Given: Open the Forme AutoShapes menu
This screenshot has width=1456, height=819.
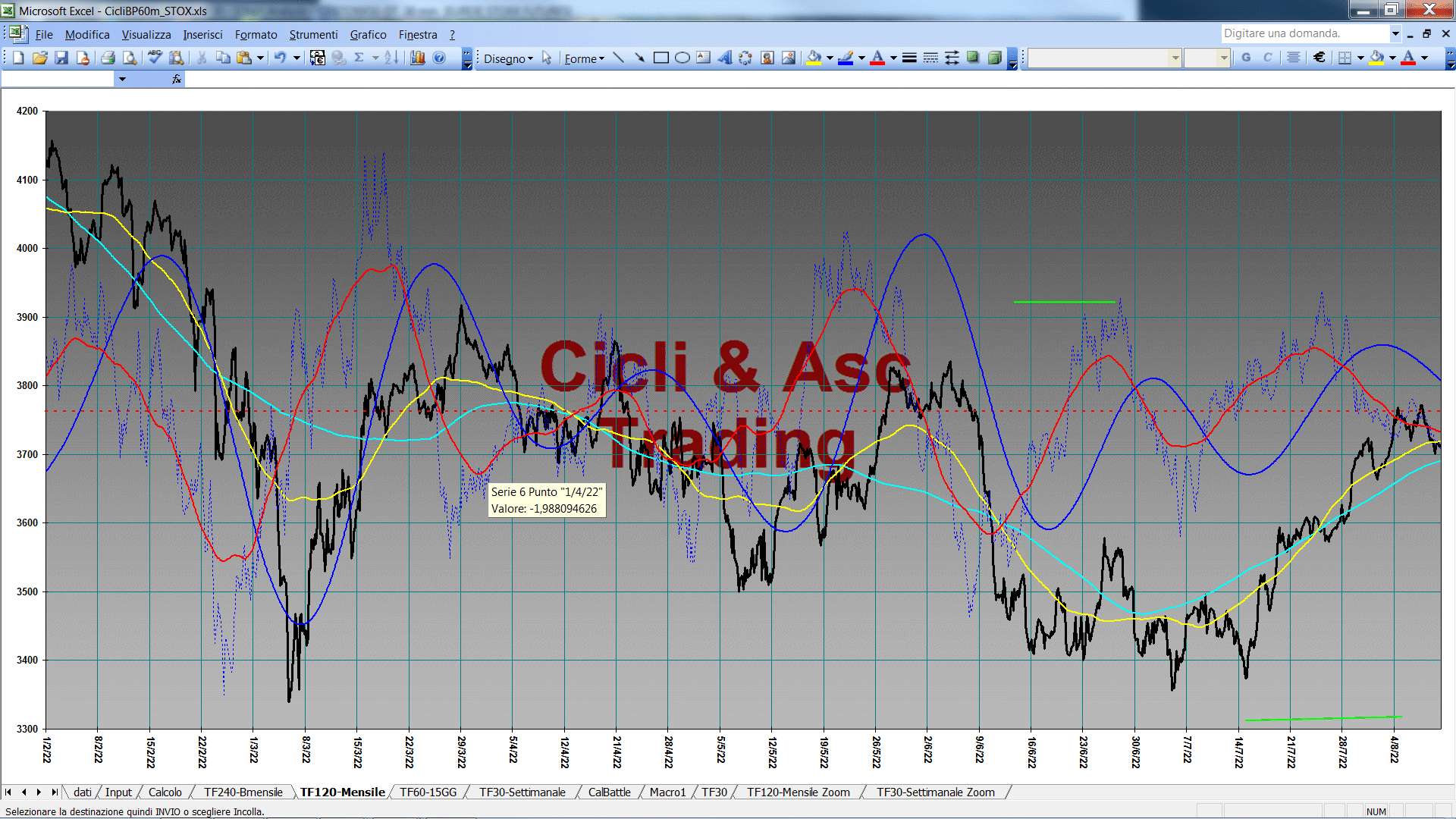Looking at the screenshot, I should coord(584,58).
